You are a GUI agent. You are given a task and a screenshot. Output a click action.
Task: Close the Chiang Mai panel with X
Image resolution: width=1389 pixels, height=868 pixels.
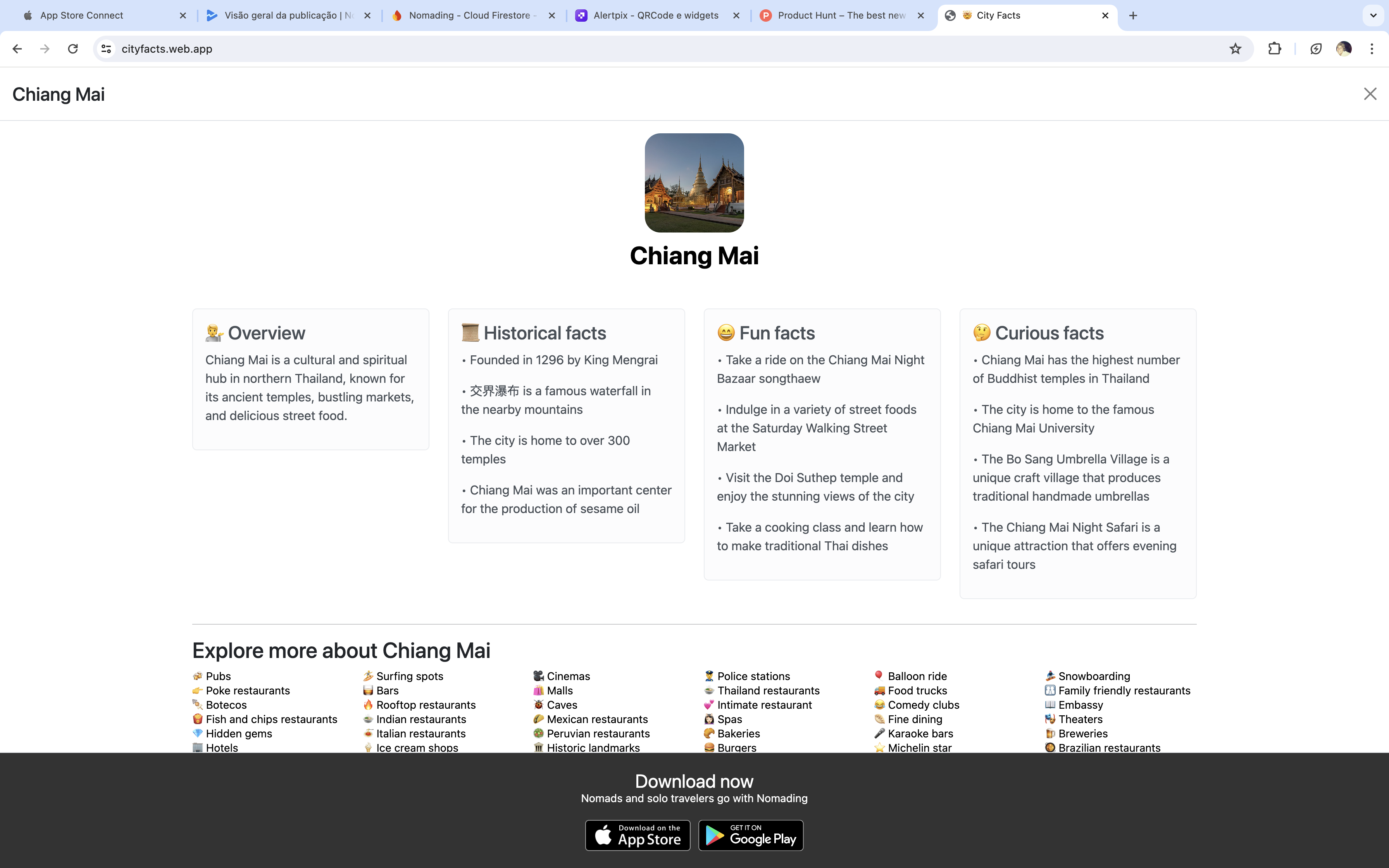[1370, 93]
